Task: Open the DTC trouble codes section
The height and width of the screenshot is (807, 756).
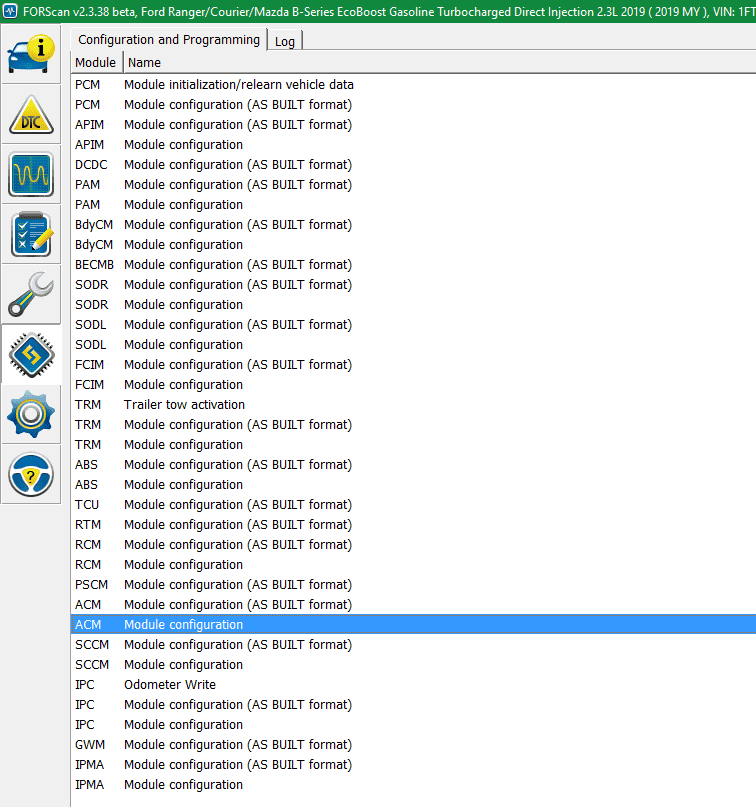Action: click(31, 114)
